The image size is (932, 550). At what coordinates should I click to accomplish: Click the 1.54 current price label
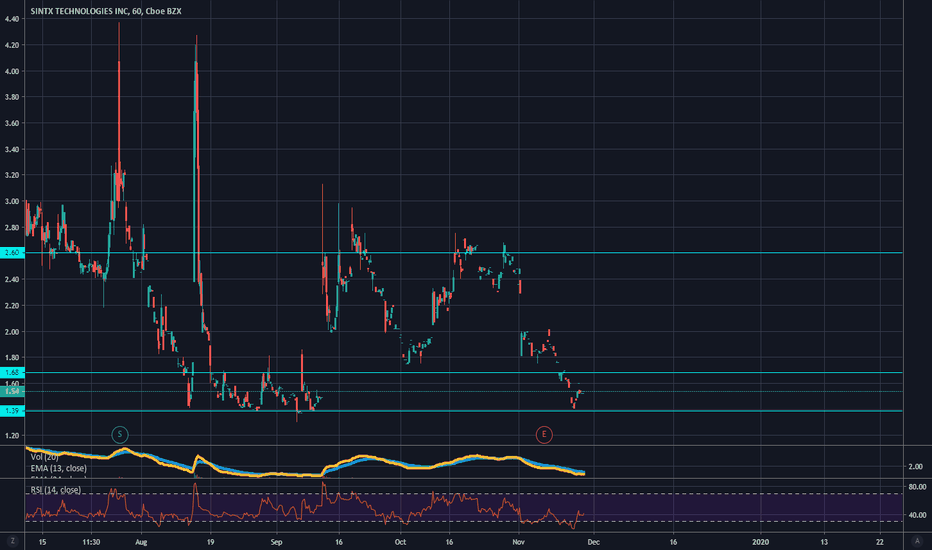(x=12, y=391)
